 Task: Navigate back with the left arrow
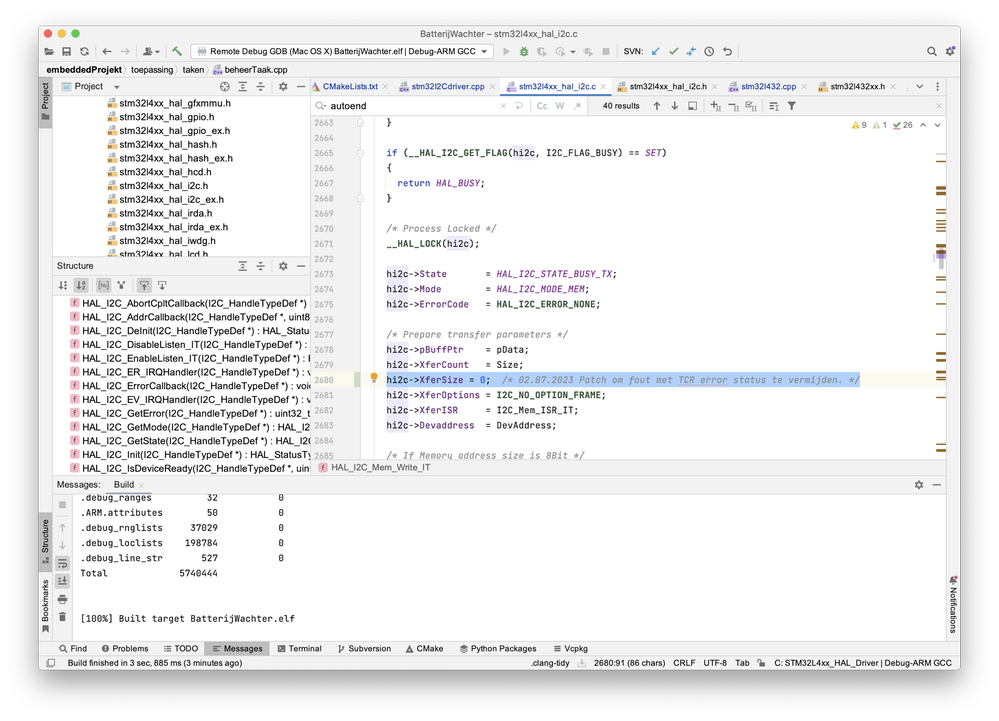click(x=106, y=52)
